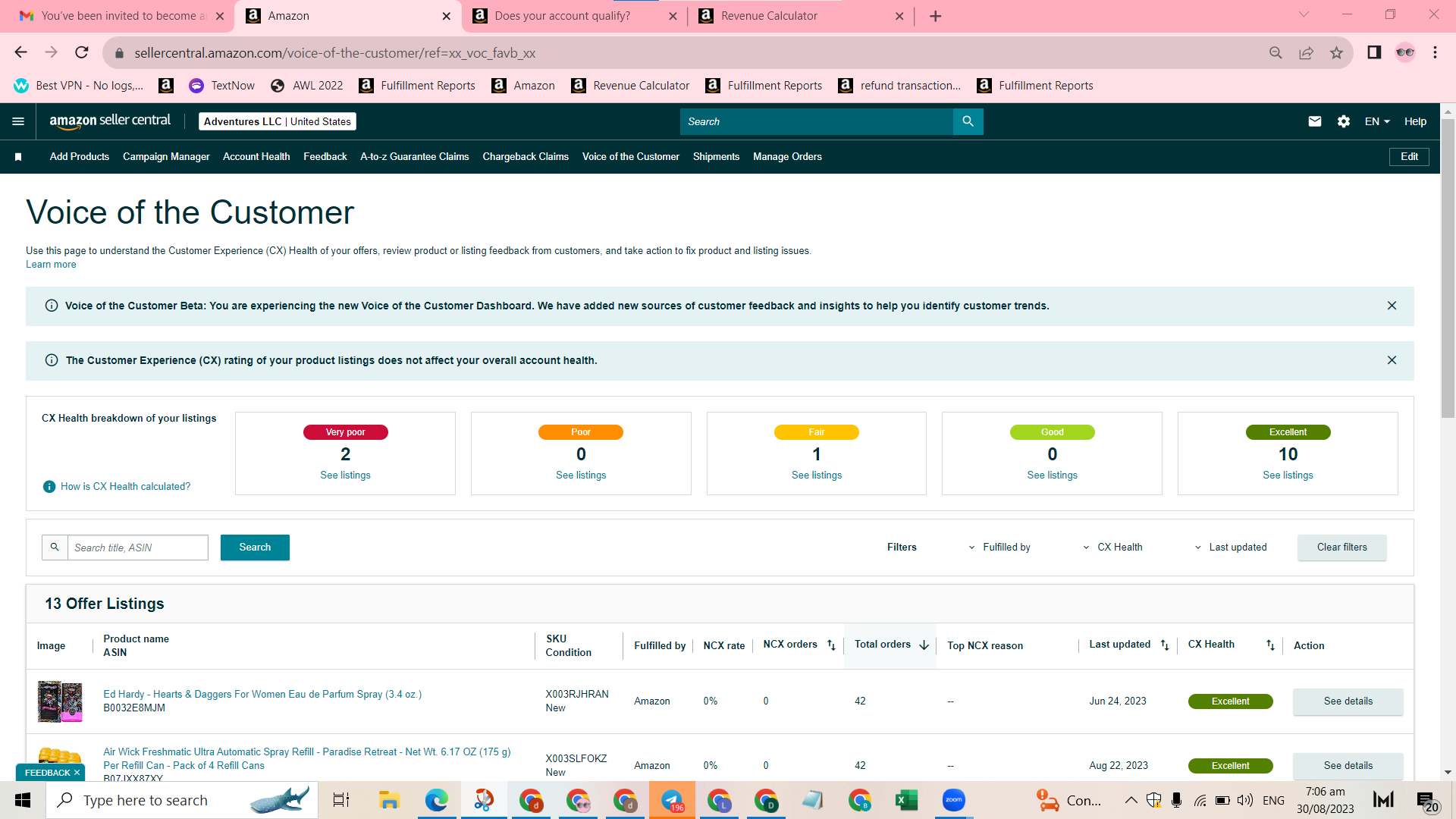Click the Clear filters button
Viewport: 1456px width, 819px height.
pyautogui.click(x=1341, y=548)
